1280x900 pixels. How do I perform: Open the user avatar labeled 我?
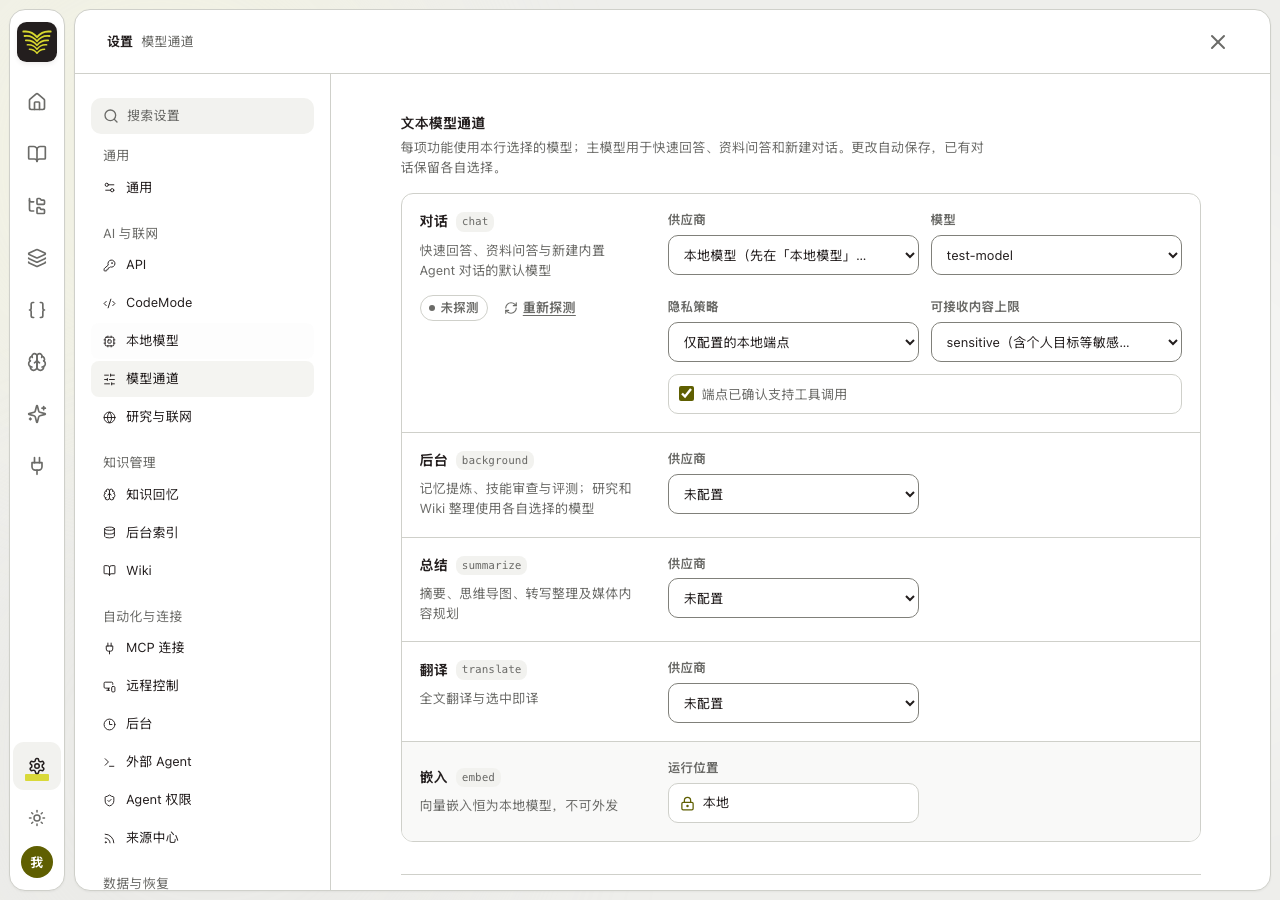coord(37,862)
